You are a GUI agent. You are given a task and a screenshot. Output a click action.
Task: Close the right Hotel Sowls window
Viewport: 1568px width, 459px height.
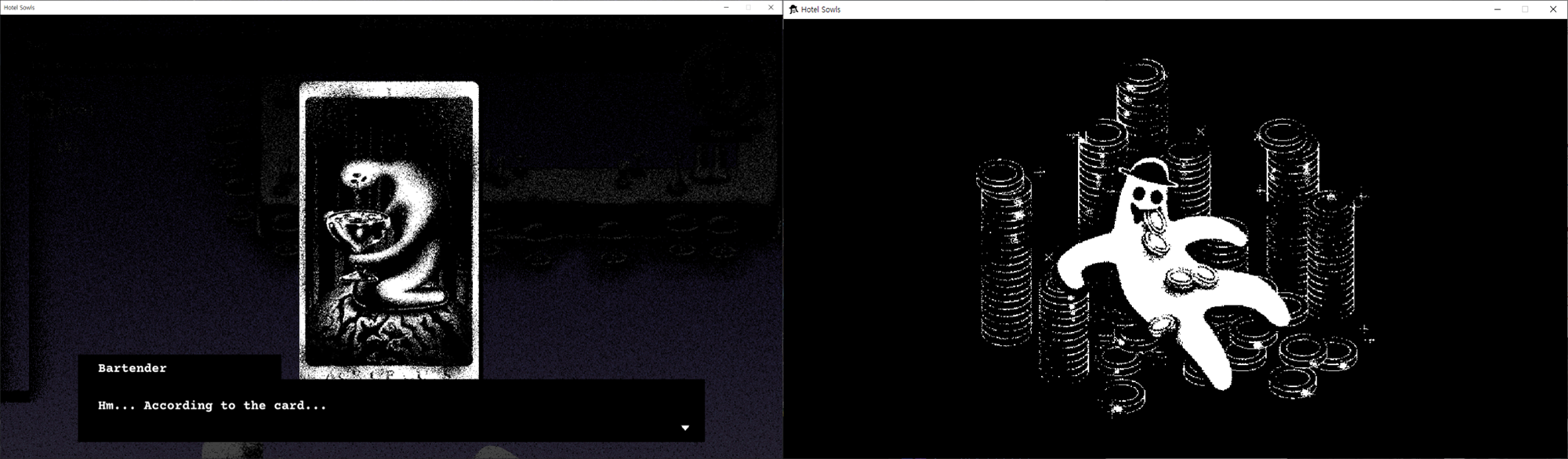click(1553, 9)
